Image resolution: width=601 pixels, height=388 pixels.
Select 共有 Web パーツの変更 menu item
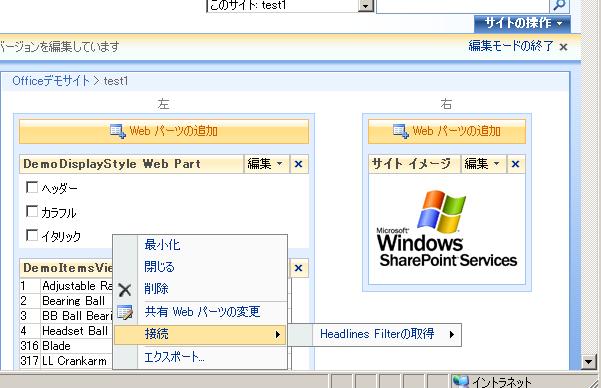click(200, 312)
